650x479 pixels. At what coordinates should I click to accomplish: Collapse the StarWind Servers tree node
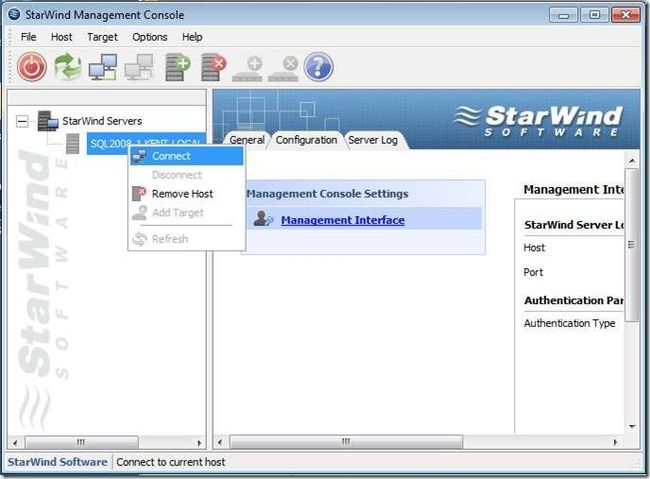point(22,122)
